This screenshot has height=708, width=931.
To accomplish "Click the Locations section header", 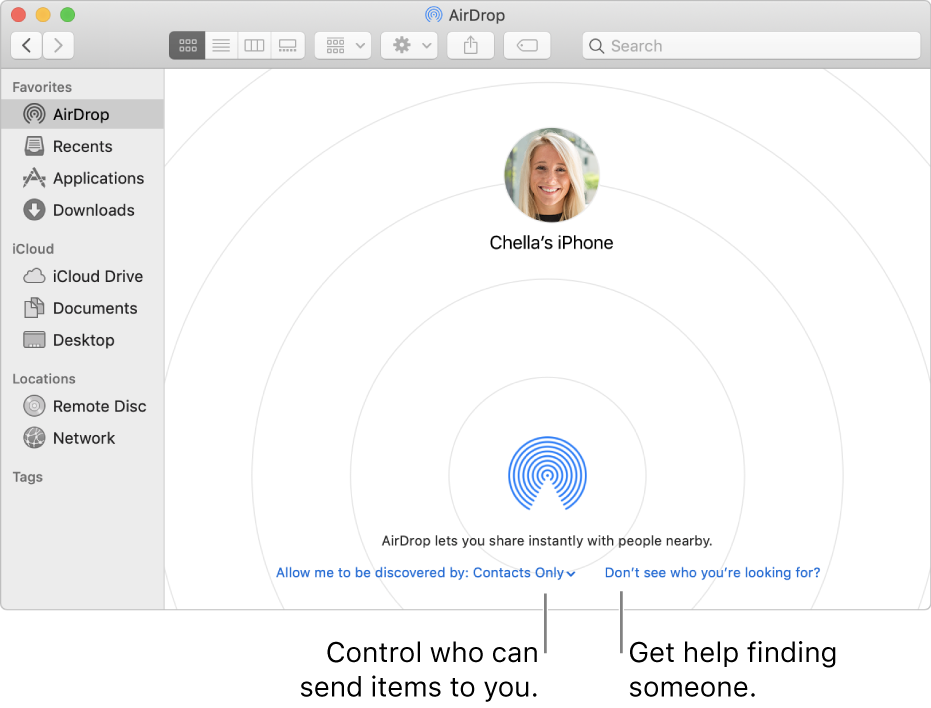I will point(44,379).
